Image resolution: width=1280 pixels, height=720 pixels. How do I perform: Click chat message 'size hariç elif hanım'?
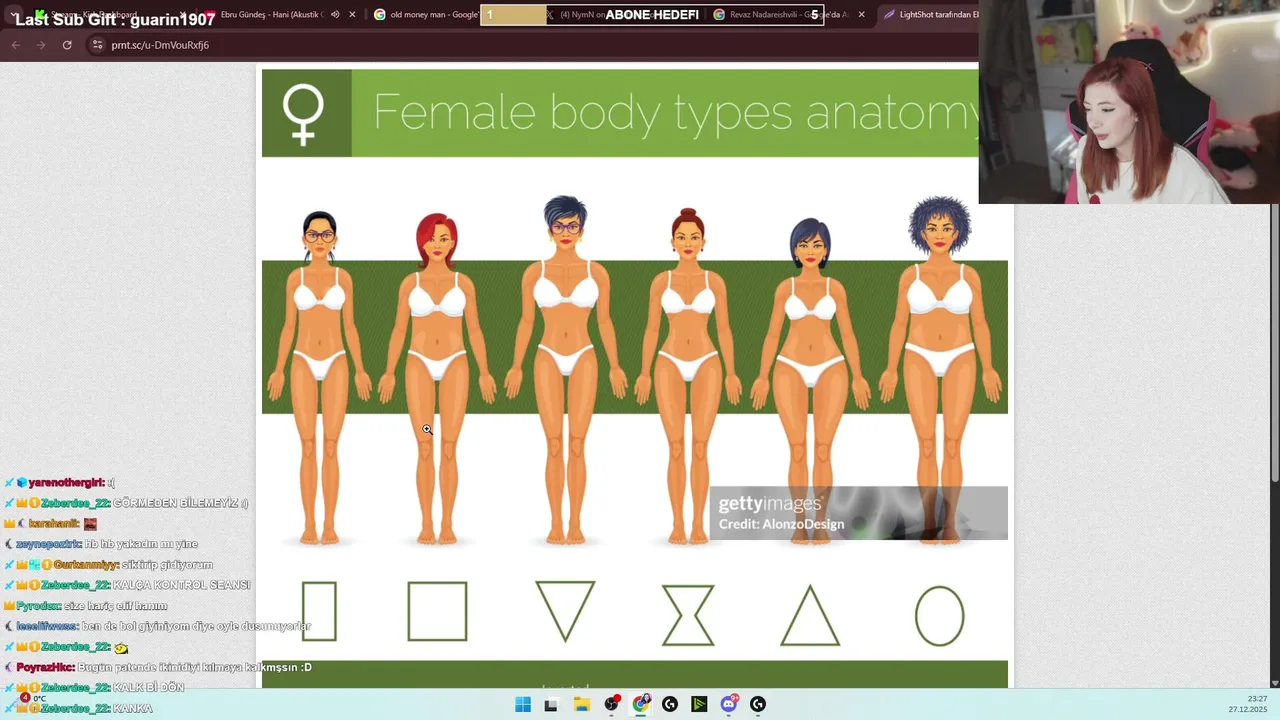tap(115, 606)
